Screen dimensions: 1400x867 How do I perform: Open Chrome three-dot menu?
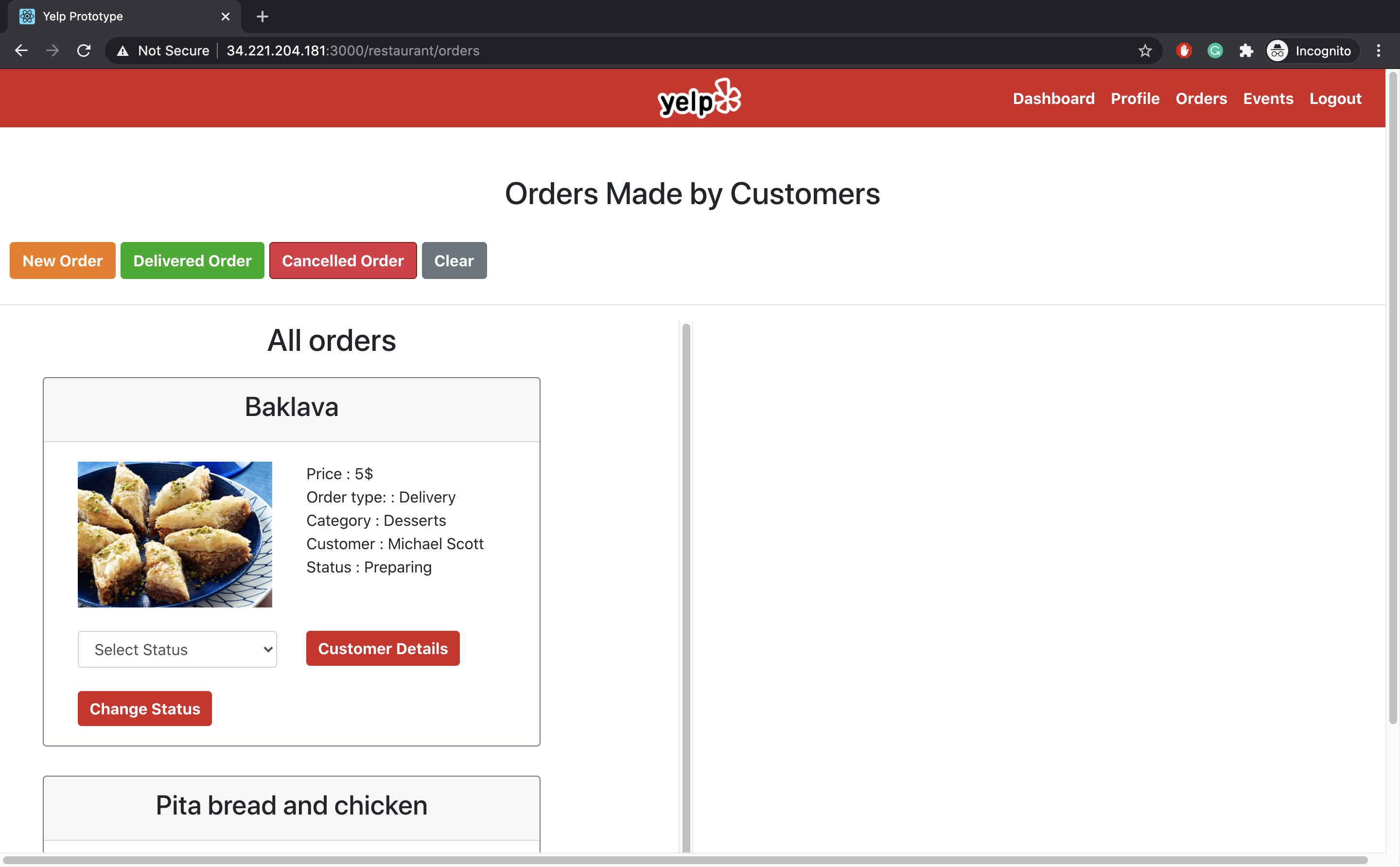[x=1378, y=51]
